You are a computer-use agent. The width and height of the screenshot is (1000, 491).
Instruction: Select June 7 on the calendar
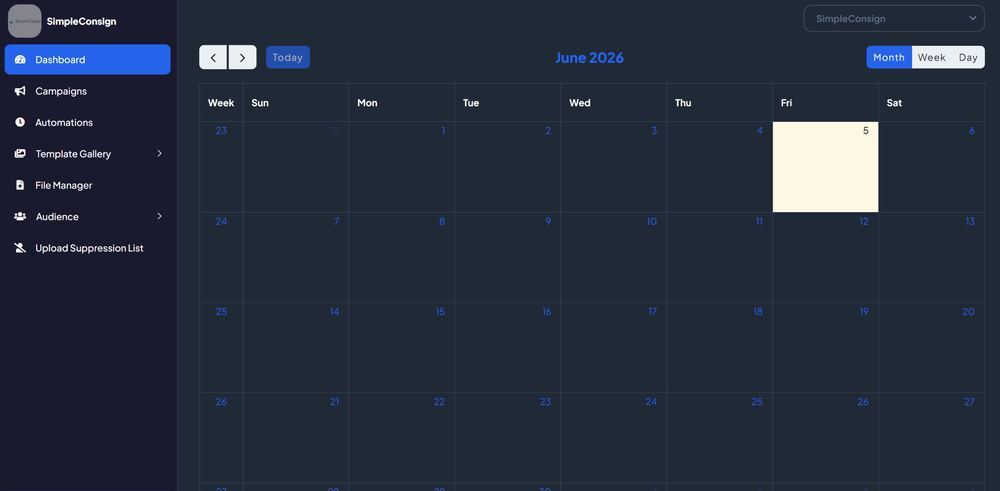pos(296,258)
